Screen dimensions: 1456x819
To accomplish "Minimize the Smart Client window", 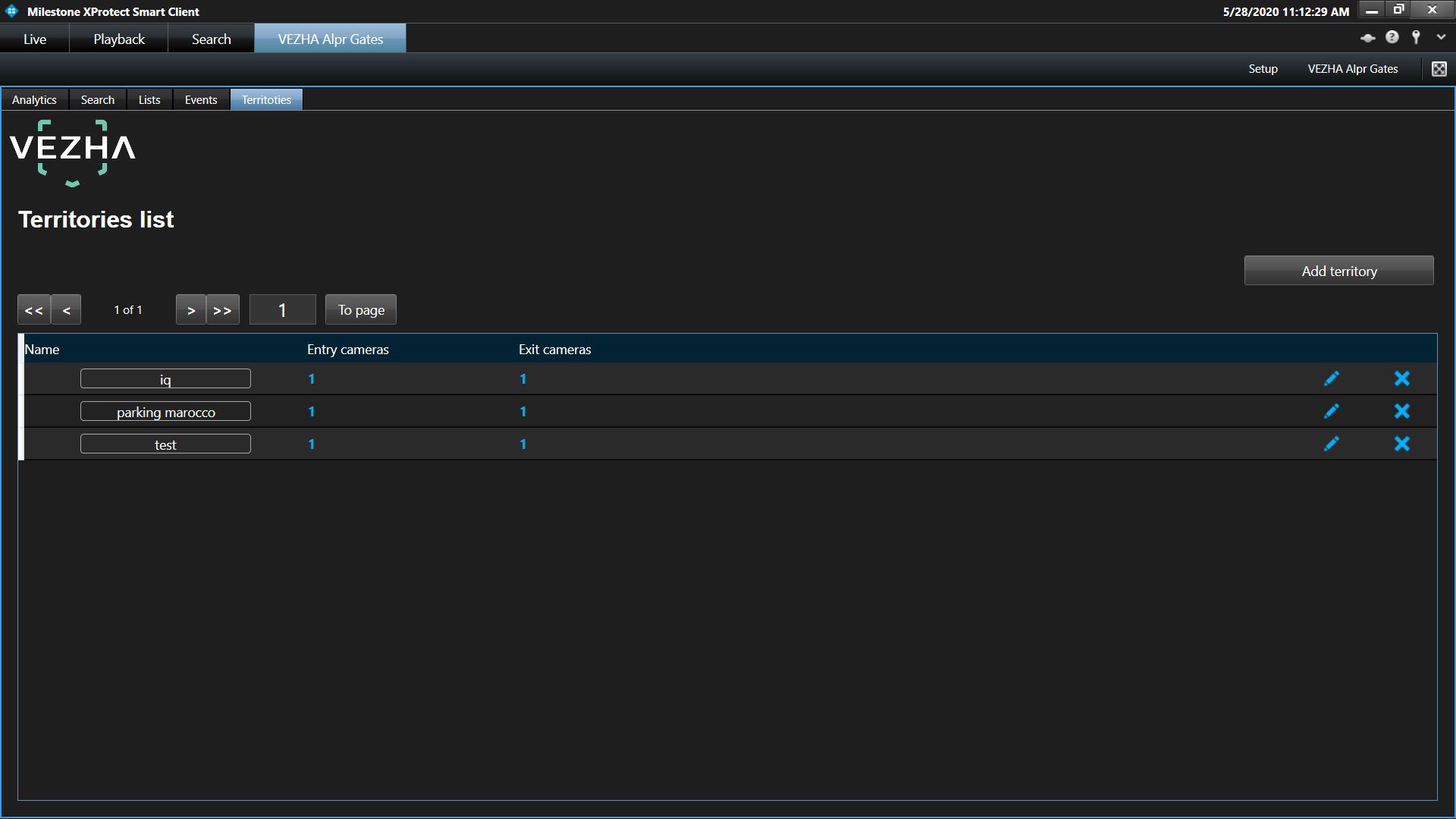I will point(1372,10).
